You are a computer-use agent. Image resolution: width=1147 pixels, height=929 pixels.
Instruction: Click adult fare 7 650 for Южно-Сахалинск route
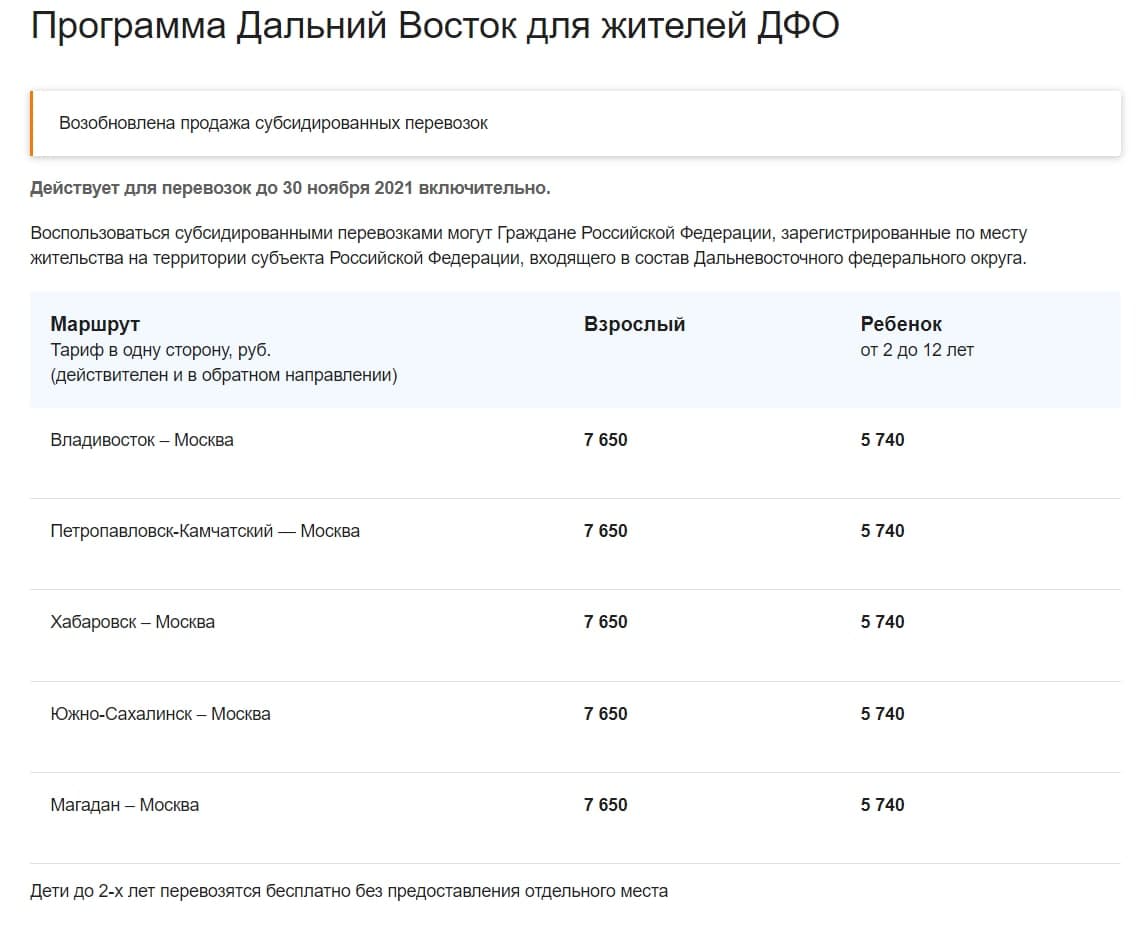(606, 714)
